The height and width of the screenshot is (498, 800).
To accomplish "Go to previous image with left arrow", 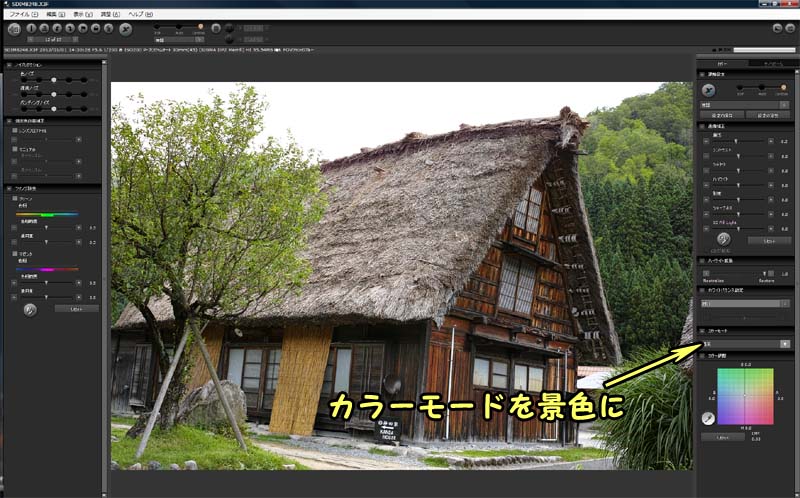I will coord(31,39).
